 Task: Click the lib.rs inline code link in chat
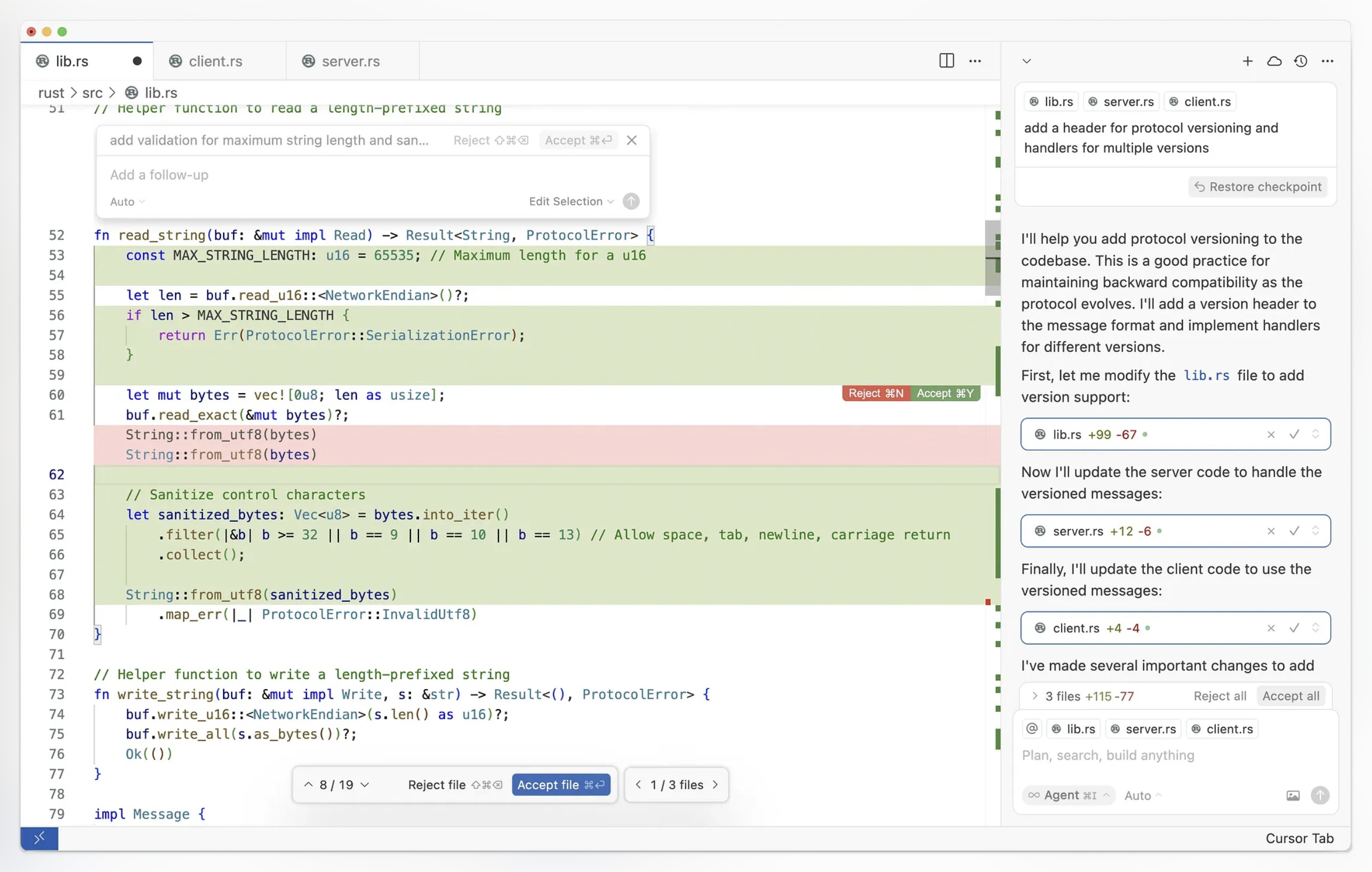click(1206, 375)
